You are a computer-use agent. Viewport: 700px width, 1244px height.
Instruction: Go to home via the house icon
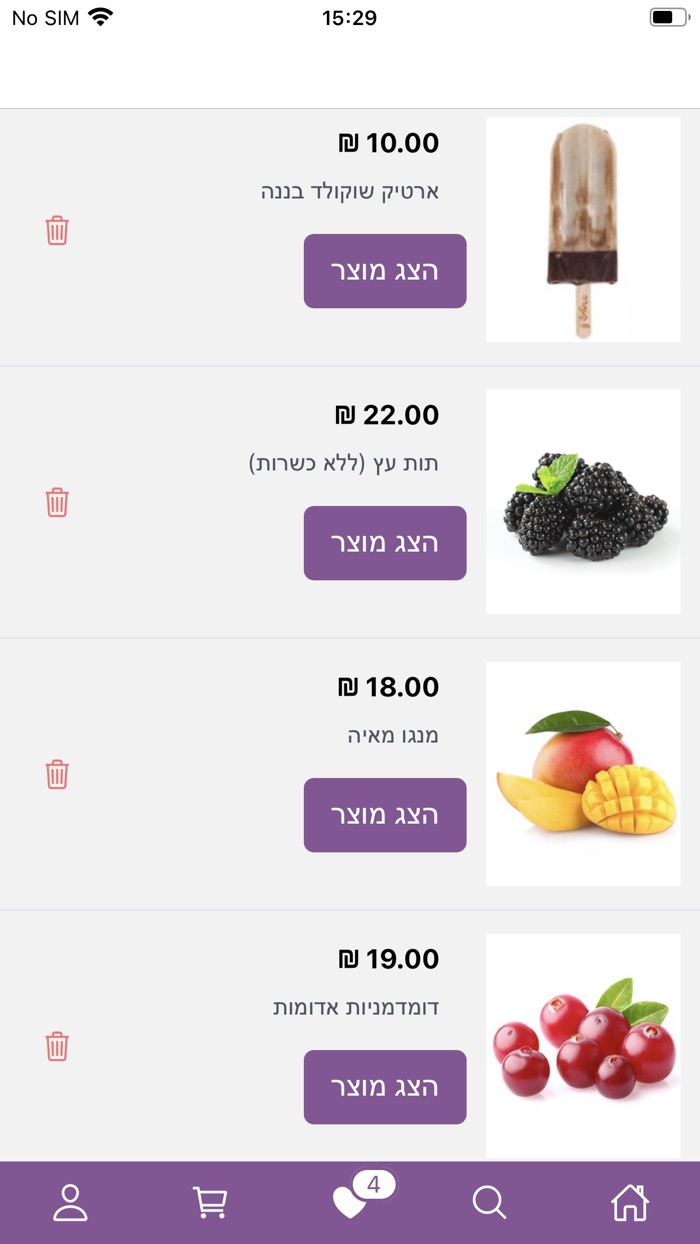(x=630, y=1203)
